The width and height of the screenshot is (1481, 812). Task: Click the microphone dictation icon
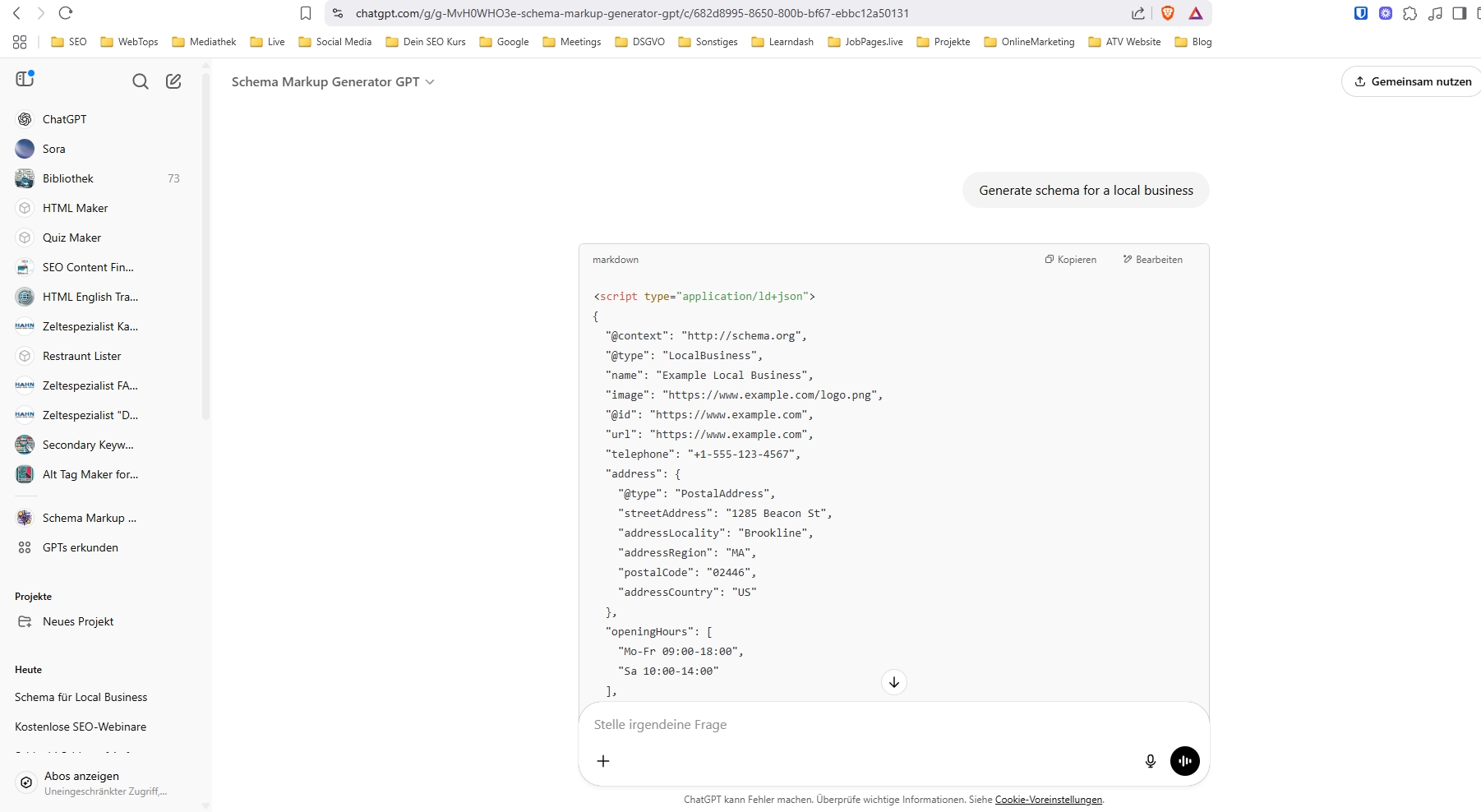tap(1151, 761)
